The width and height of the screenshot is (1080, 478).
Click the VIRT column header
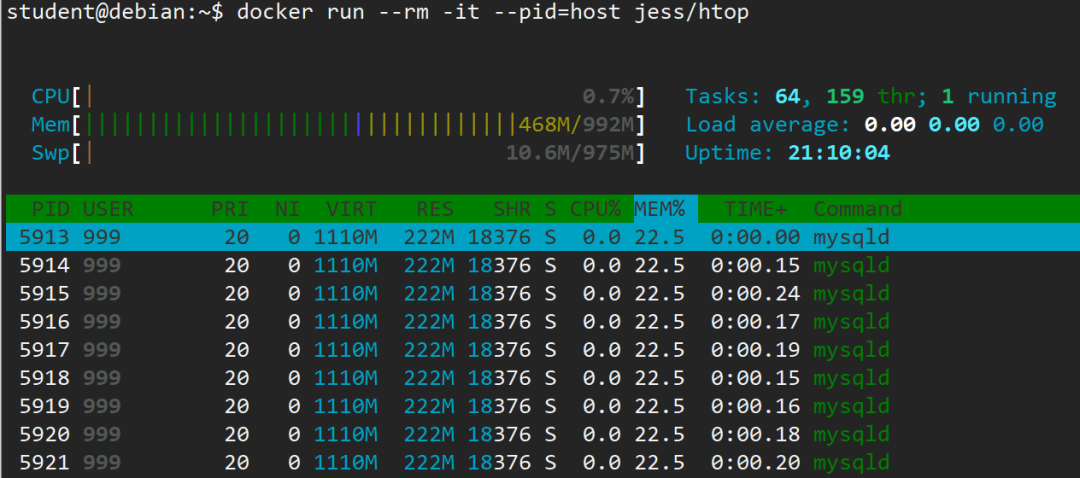351,209
